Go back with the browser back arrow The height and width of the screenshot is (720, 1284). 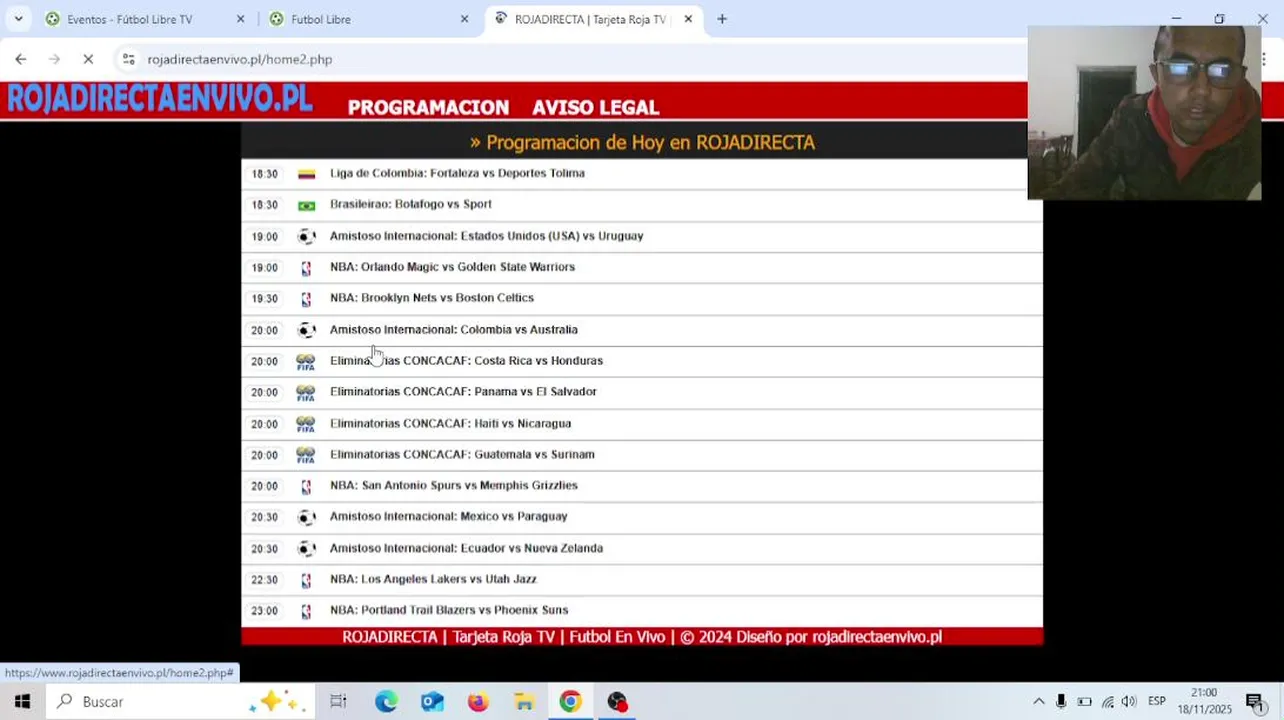click(x=21, y=59)
